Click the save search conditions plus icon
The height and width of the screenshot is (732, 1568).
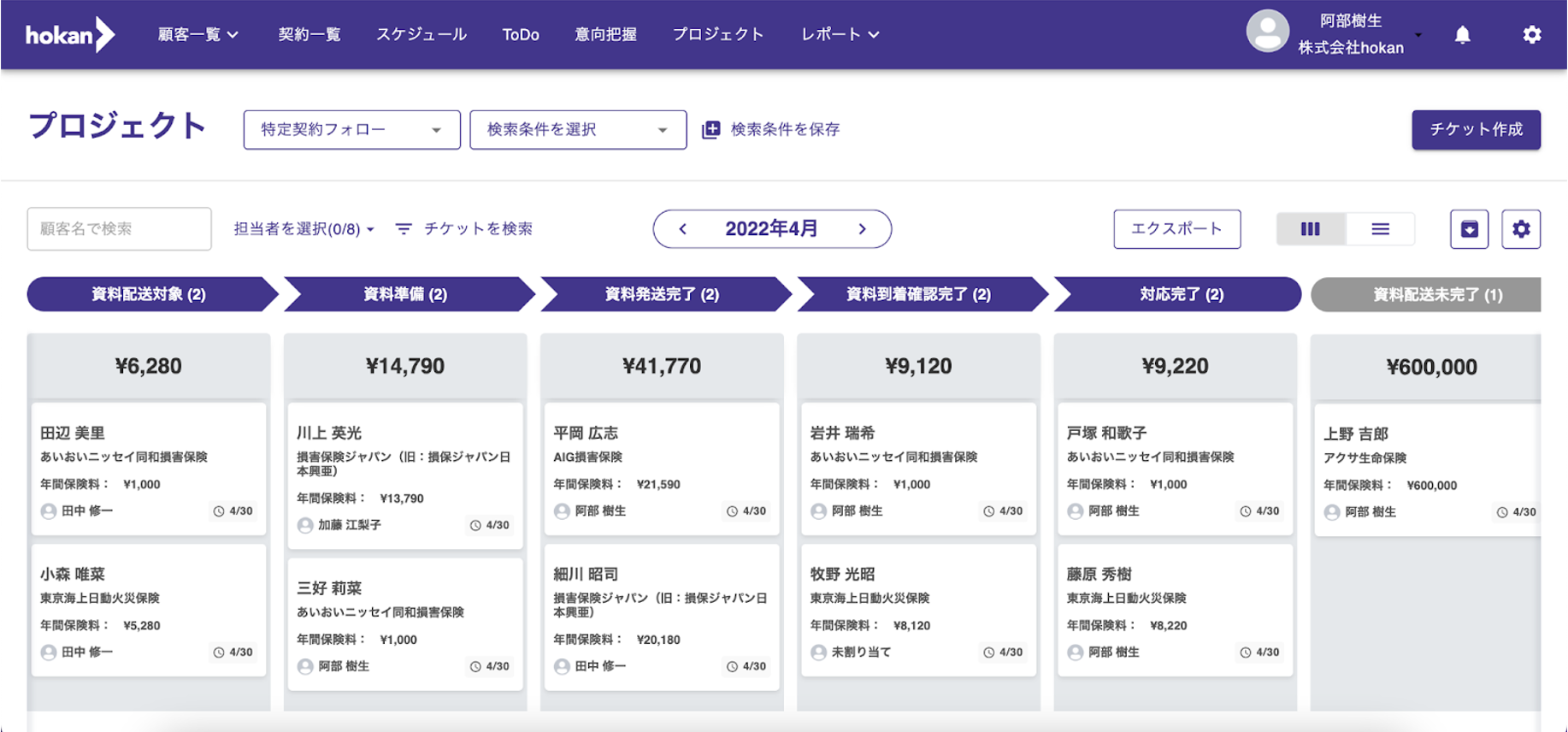(x=710, y=130)
